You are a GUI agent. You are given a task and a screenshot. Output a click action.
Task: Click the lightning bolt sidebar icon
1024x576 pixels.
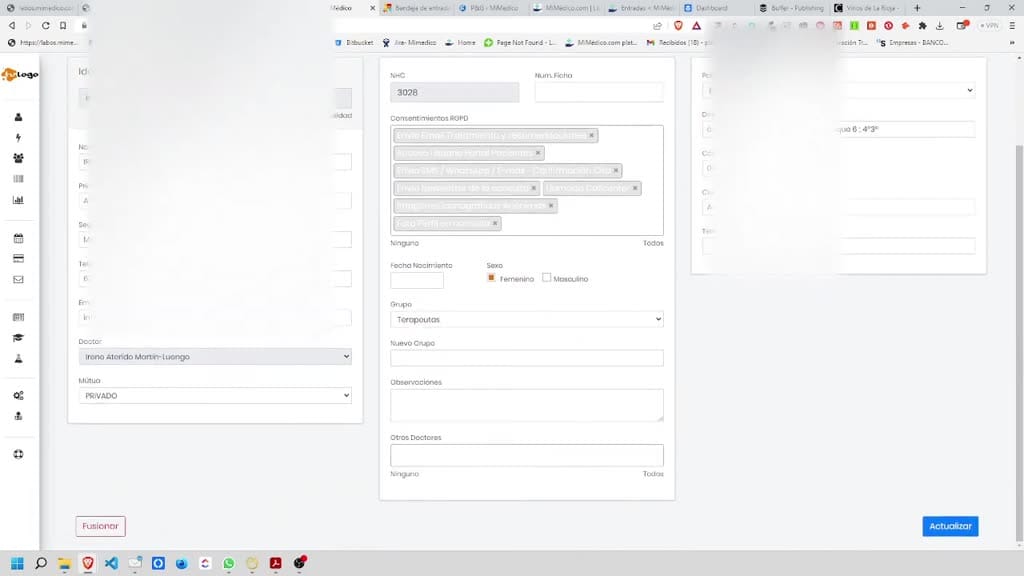click(18, 137)
